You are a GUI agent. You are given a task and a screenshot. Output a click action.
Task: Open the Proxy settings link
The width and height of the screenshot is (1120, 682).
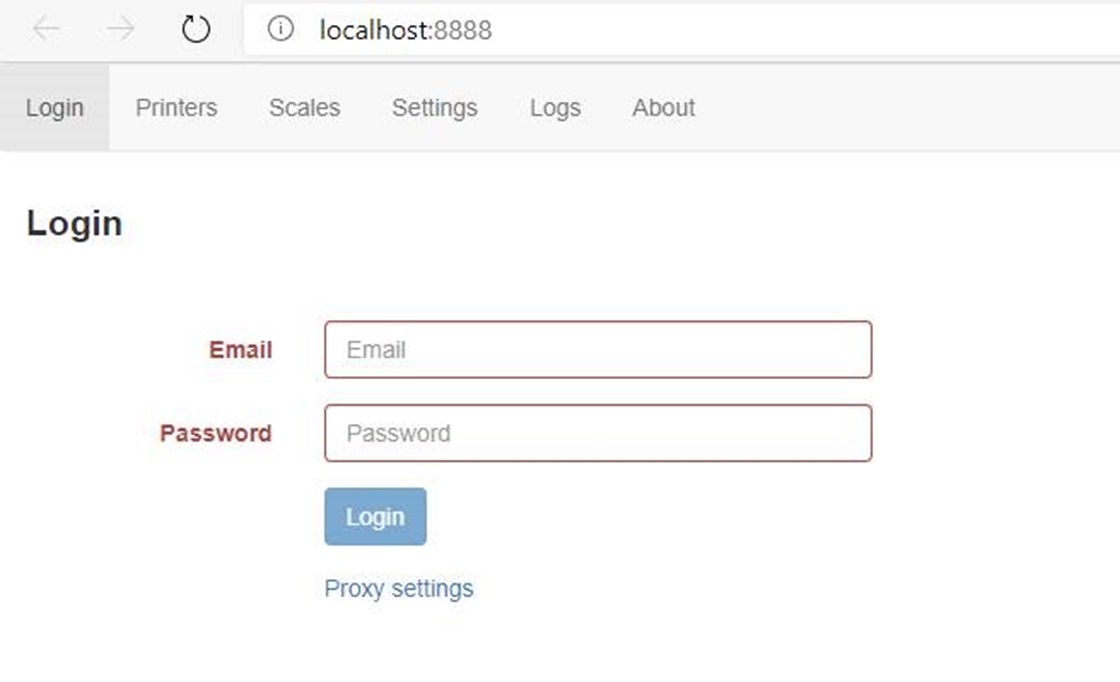coord(399,588)
